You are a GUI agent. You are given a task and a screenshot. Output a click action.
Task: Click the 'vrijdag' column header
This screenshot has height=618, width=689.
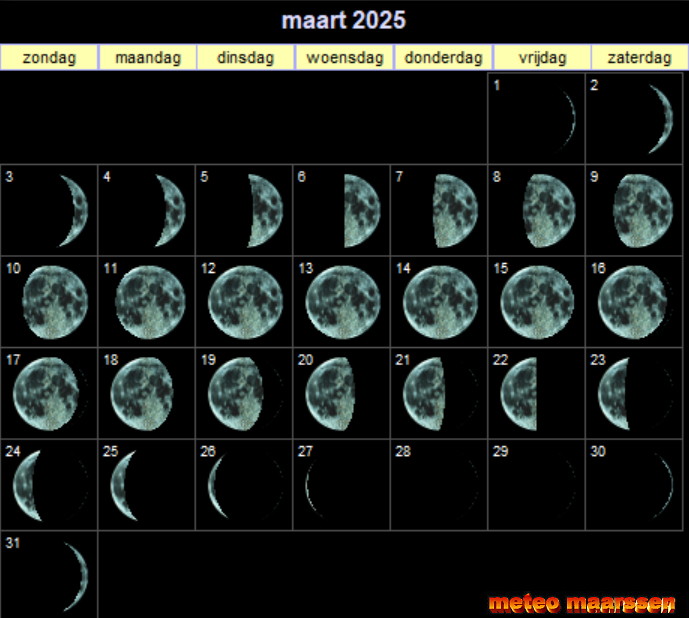[x=542, y=57]
